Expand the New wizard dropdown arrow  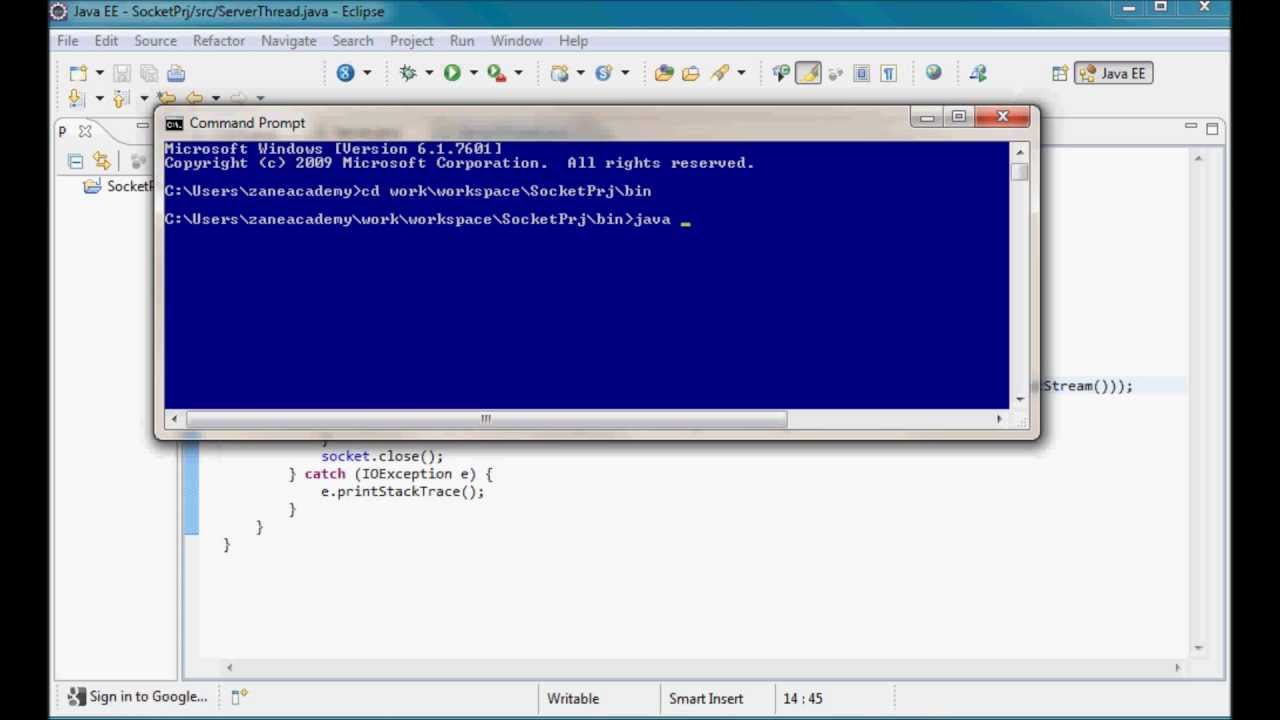tap(99, 73)
